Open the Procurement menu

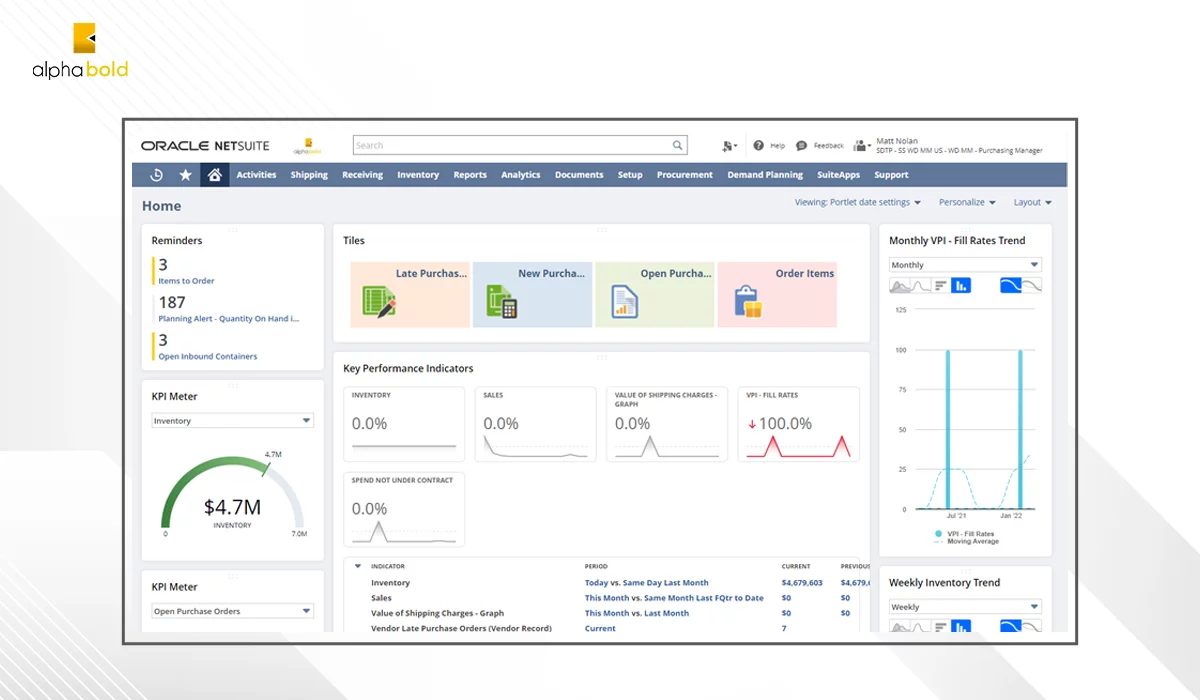coord(685,175)
